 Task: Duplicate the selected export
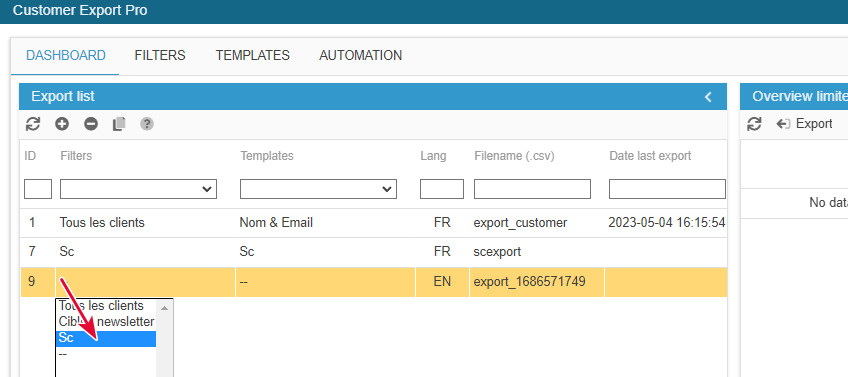119,124
